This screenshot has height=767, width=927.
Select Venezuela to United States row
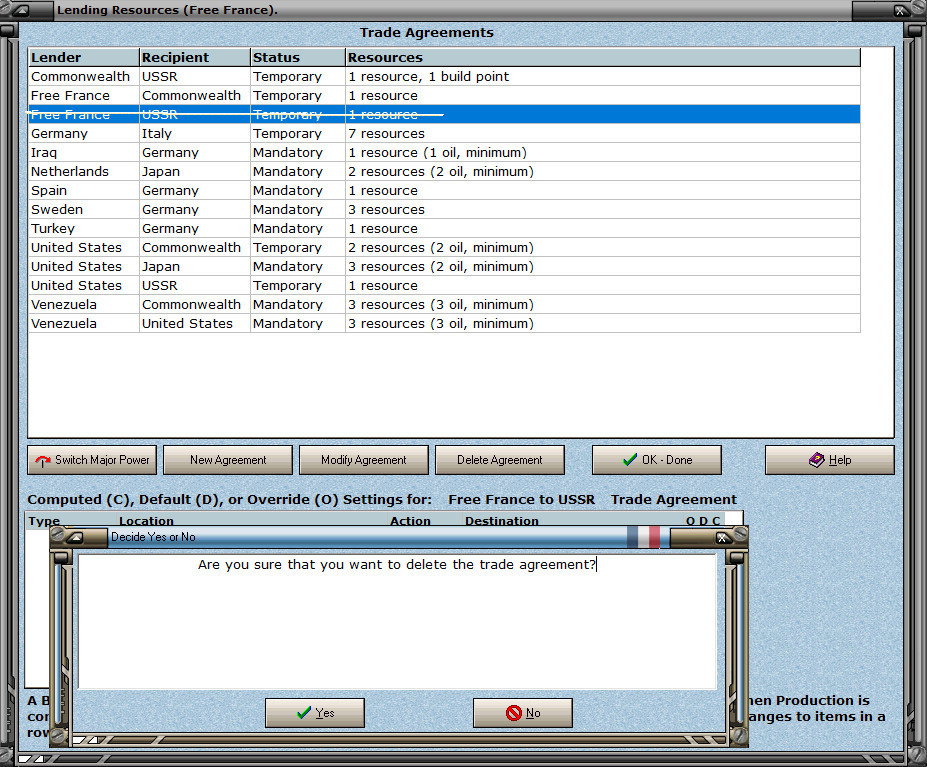(444, 323)
